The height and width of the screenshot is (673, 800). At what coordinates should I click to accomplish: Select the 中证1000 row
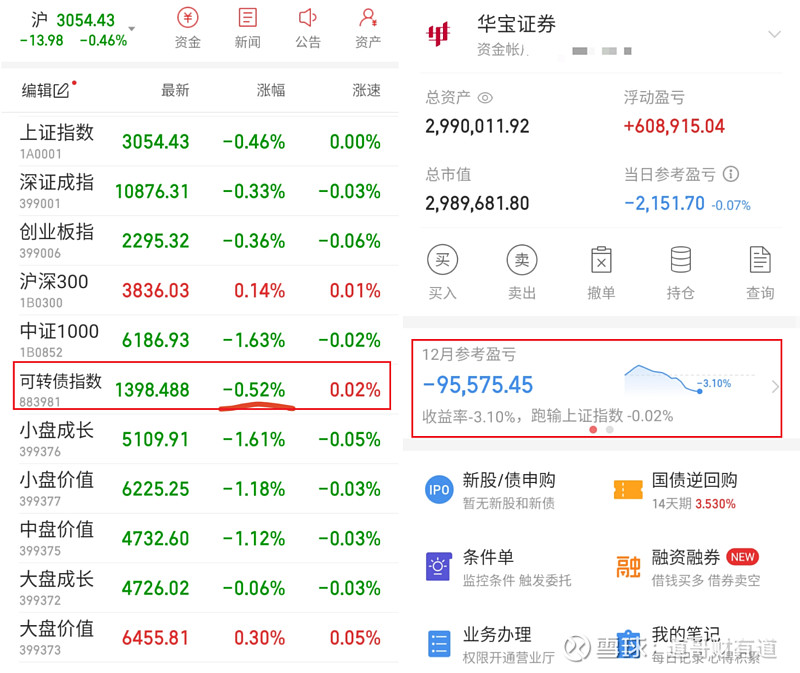tap(201, 339)
